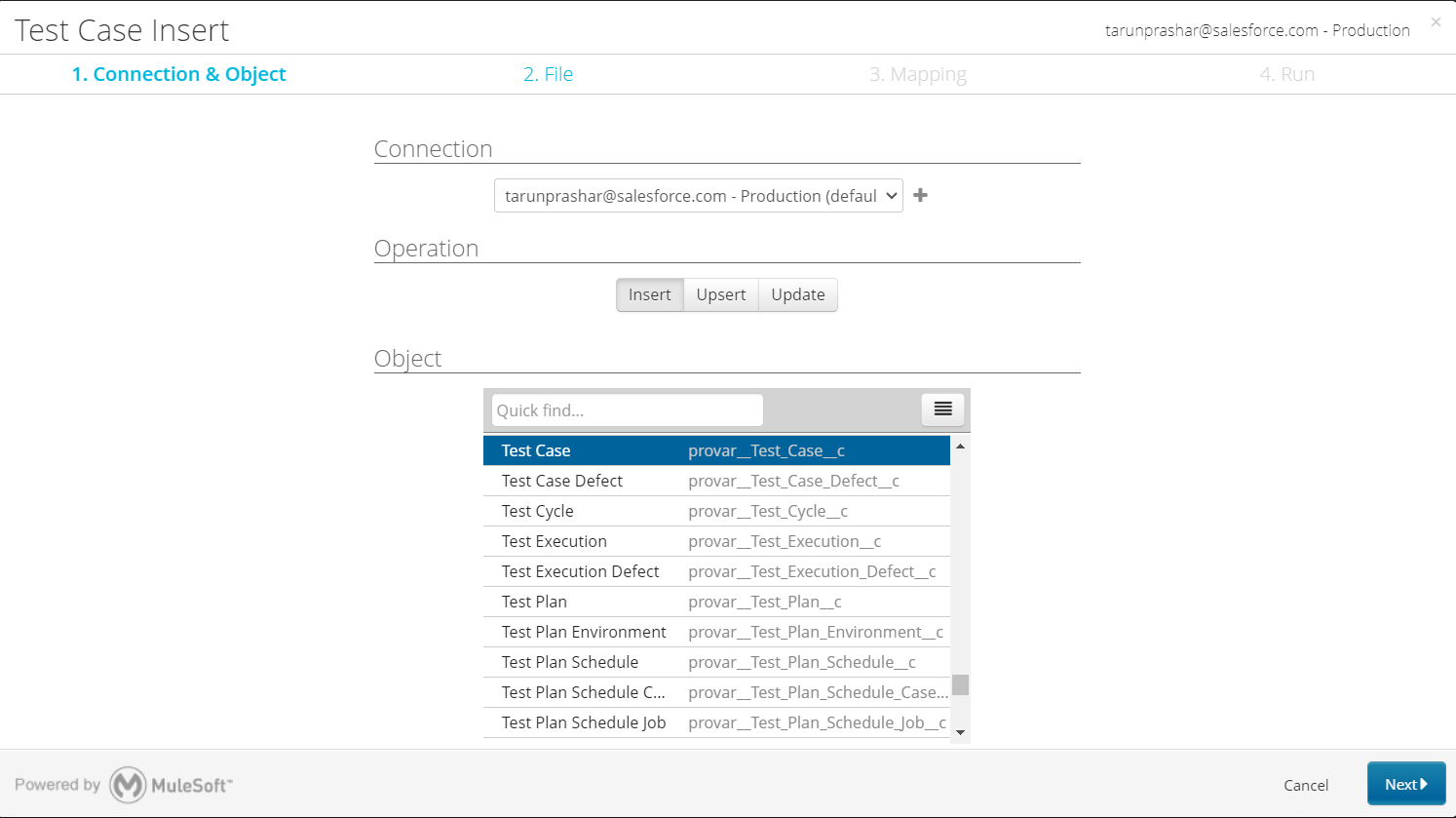Screen dimensions: 1456x818
Task: Select the Test Plan object
Action: tap(716, 602)
